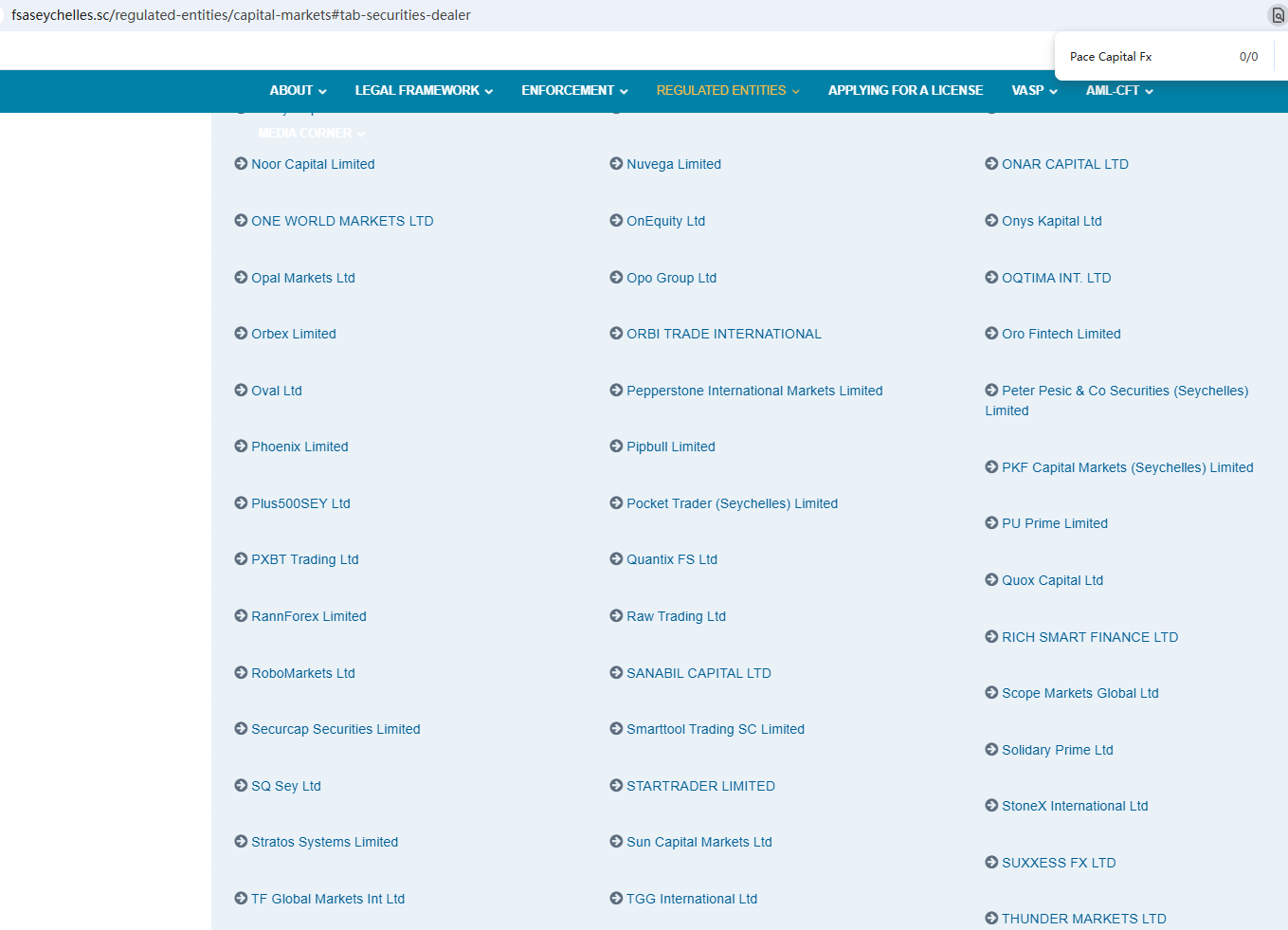Screen dimensions: 1288x930
Task: Expand the VASP dropdown menu
Action: pyautogui.click(x=1034, y=91)
